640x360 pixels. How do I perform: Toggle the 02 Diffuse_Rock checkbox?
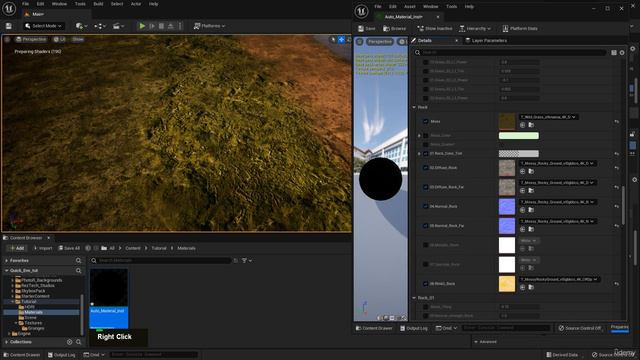[x=426, y=168]
